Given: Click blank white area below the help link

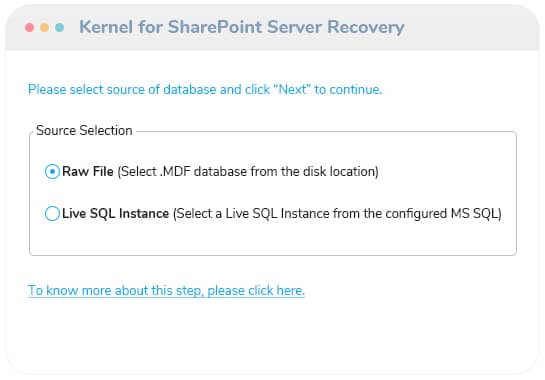Looking at the screenshot, I should (x=273, y=334).
